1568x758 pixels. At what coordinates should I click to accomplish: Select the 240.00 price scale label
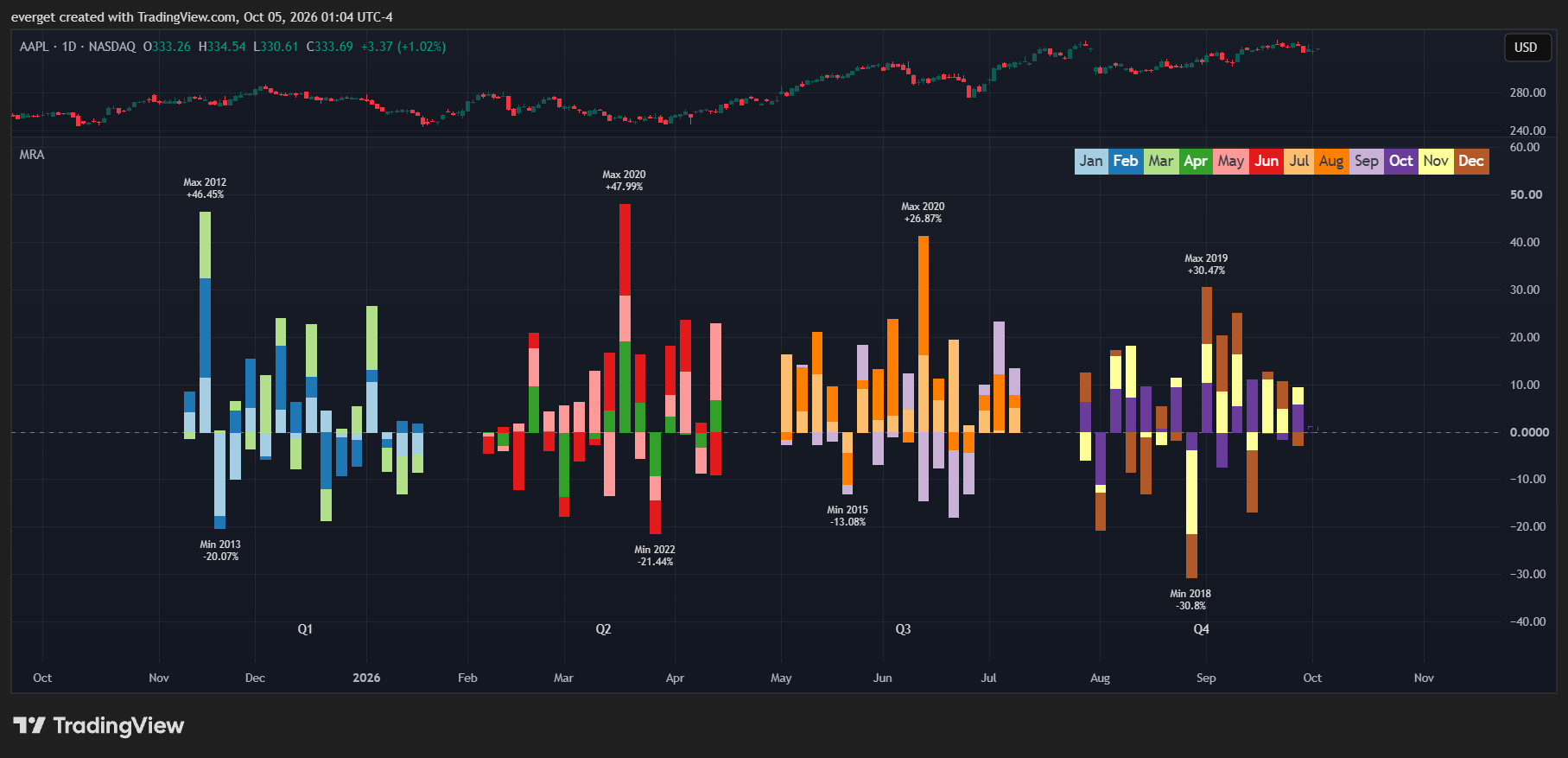(1527, 131)
